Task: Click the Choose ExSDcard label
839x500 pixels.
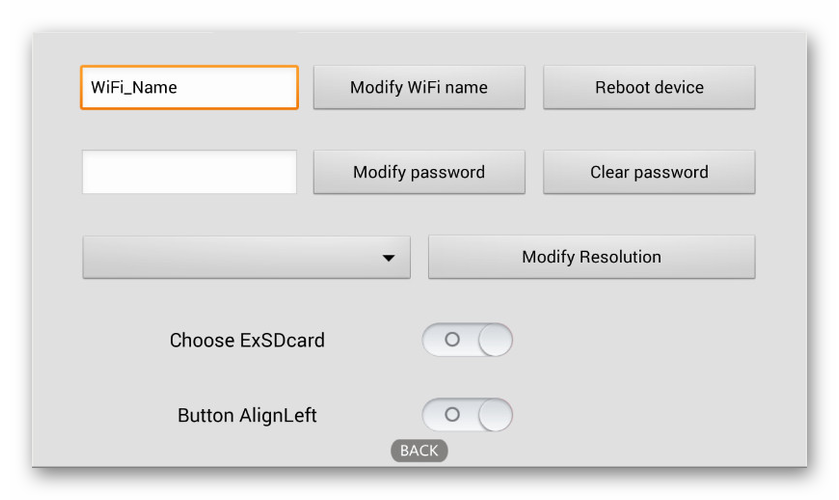Action: pyautogui.click(x=247, y=340)
